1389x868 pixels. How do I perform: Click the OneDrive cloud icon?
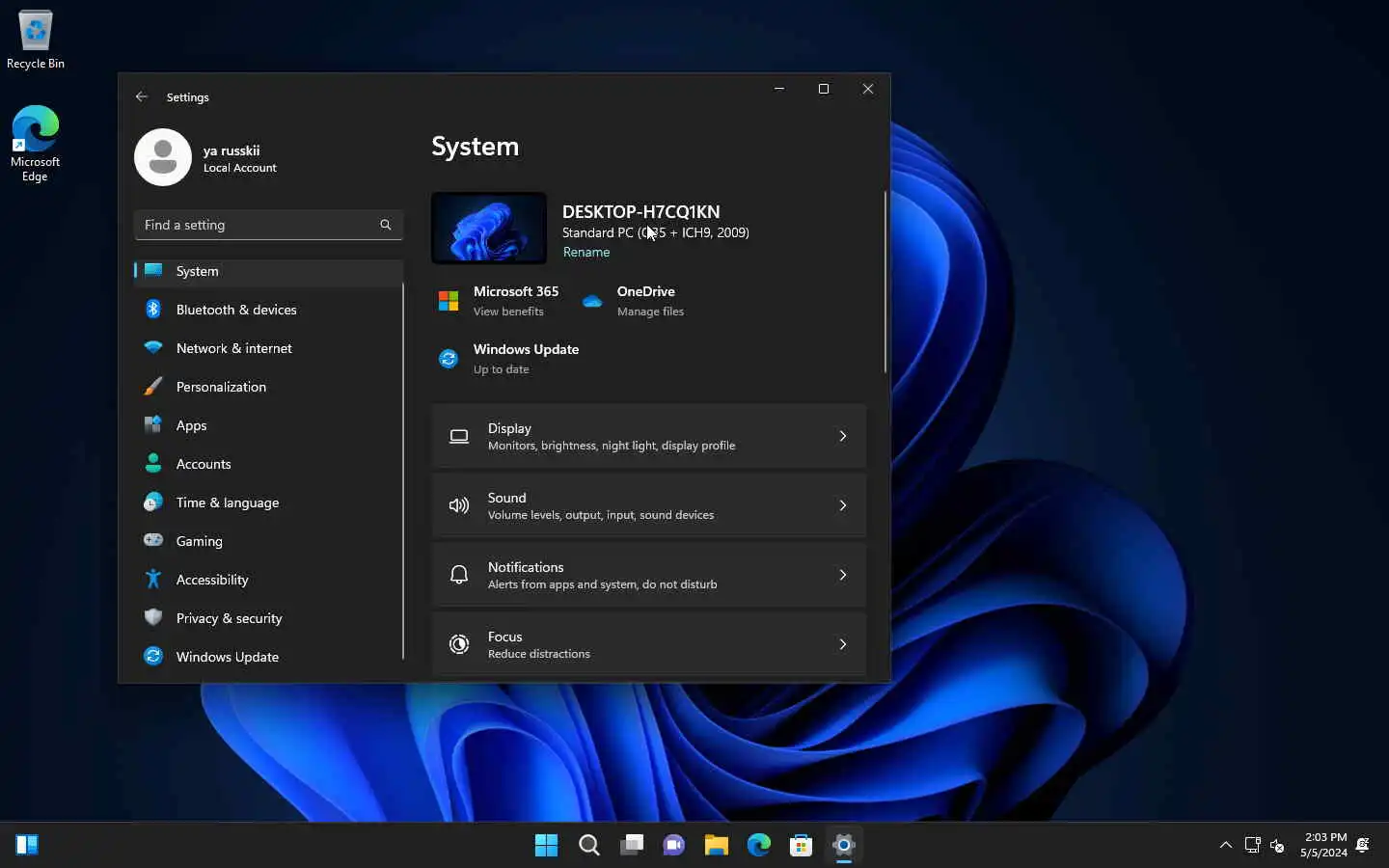click(592, 301)
